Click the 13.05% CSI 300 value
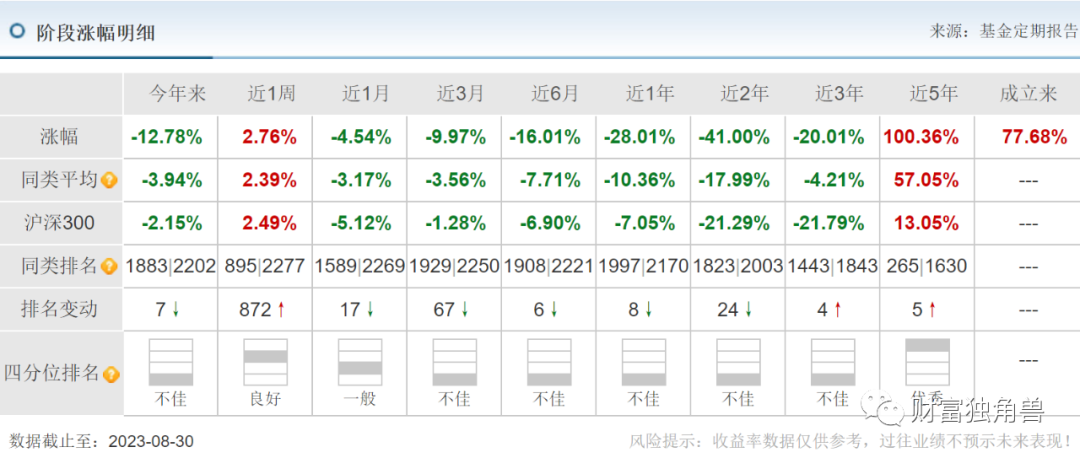1080x458 pixels. point(926,223)
